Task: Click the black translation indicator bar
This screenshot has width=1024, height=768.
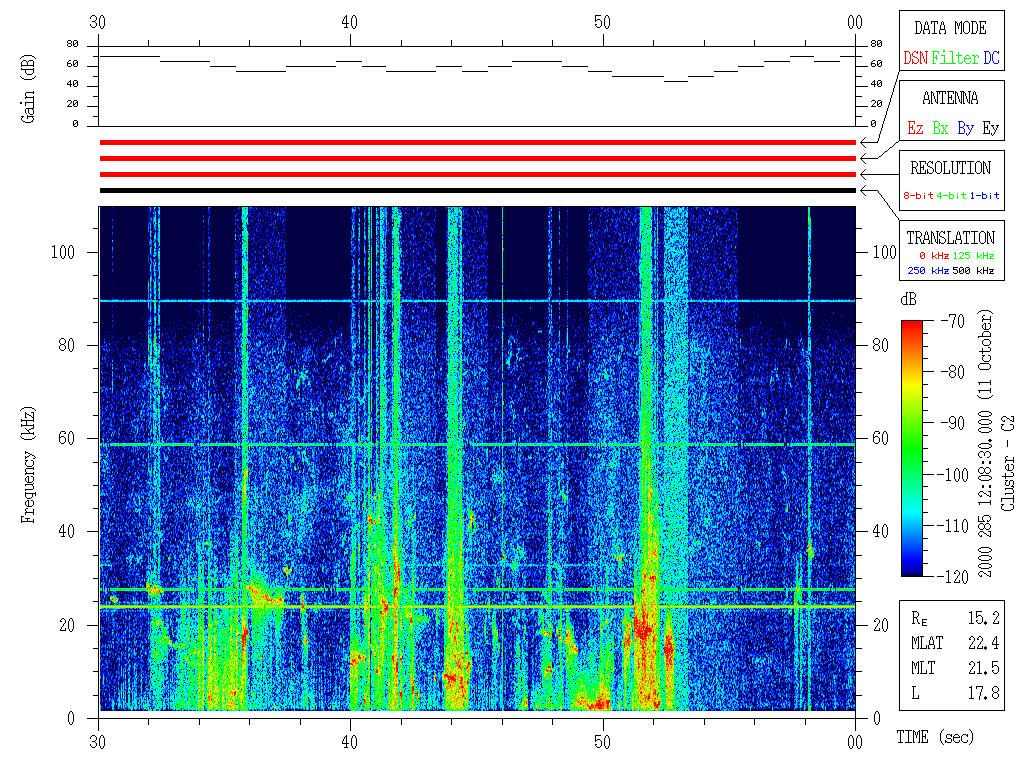Action: pyautogui.click(x=477, y=190)
